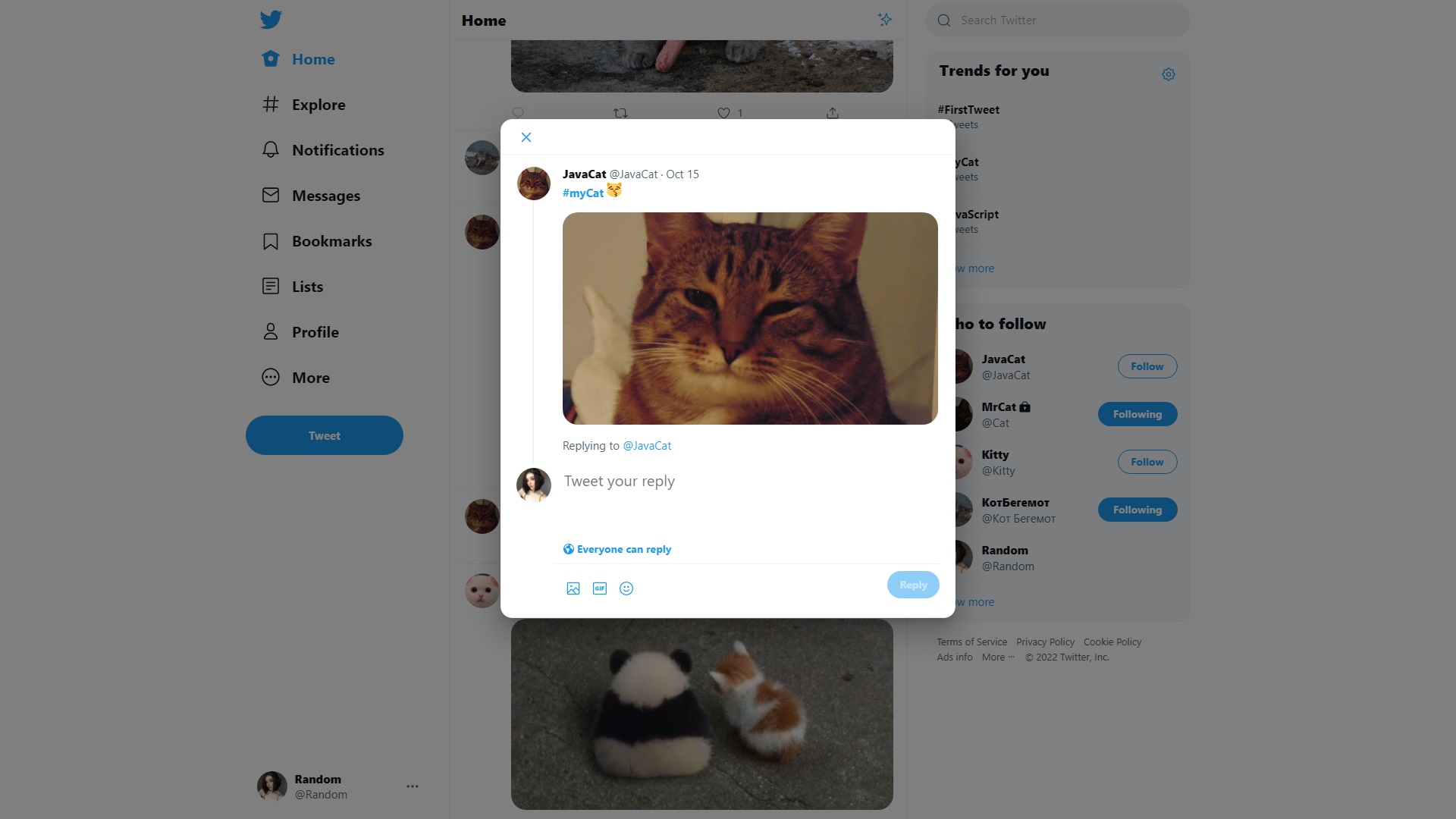Open the cat photo in the tweet
Image resolution: width=1456 pixels, height=819 pixels.
pos(750,318)
